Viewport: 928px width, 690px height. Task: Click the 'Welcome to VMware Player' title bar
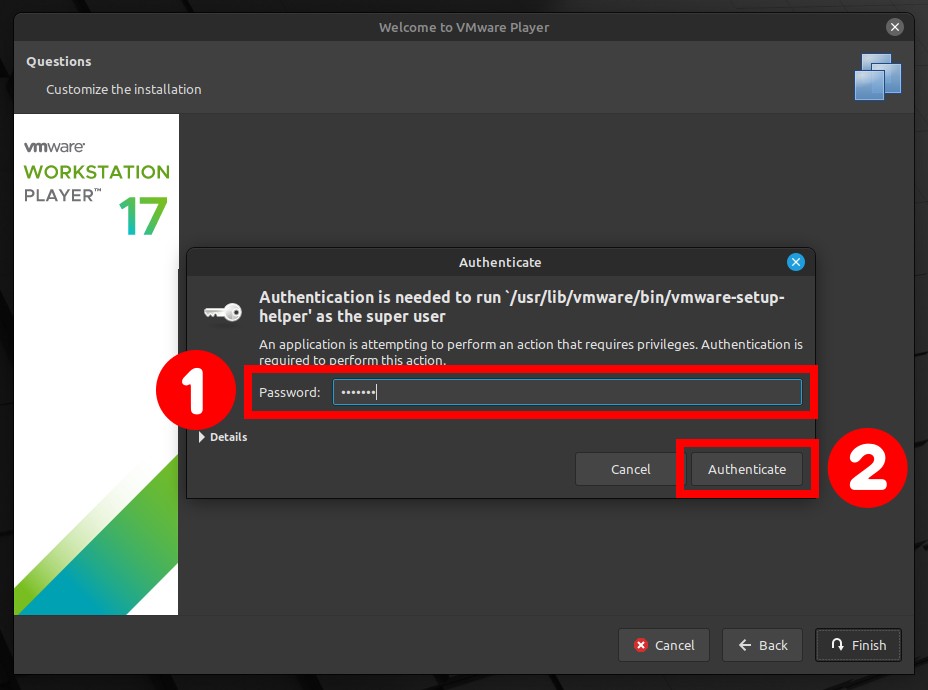[x=463, y=27]
